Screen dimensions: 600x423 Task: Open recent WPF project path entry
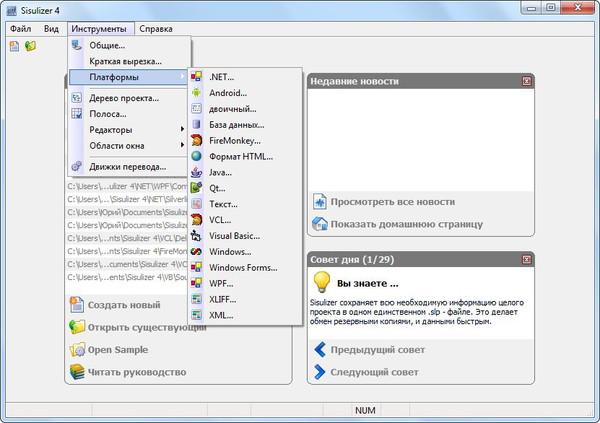(x=126, y=185)
